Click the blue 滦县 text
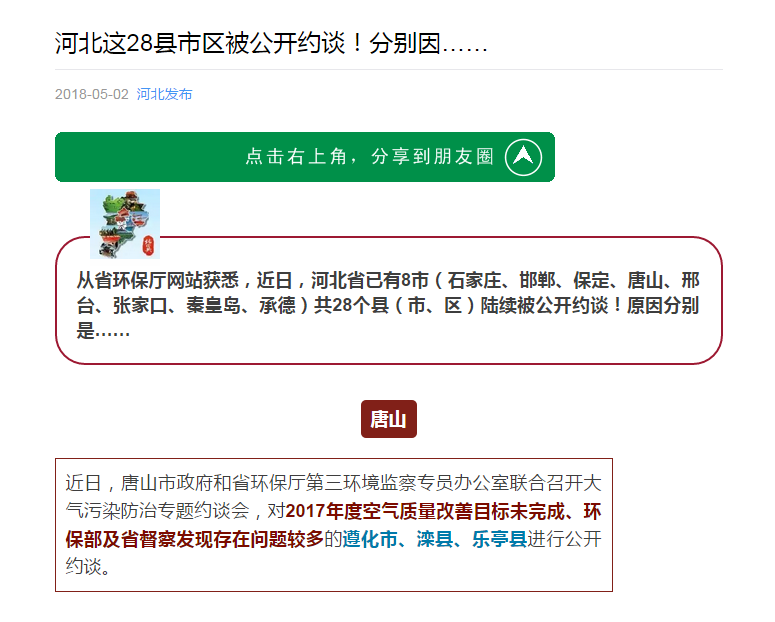775x622 pixels. click(x=434, y=538)
